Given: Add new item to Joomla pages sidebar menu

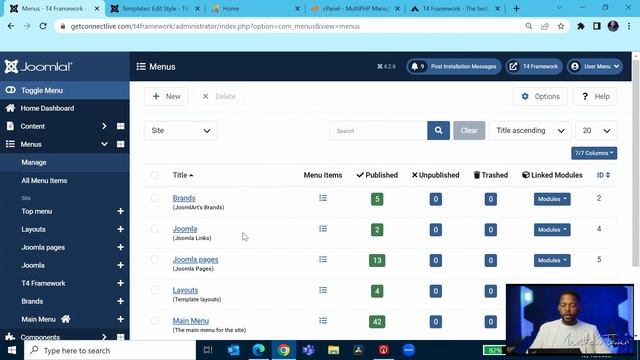Looking at the screenshot, I should click(120, 247).
